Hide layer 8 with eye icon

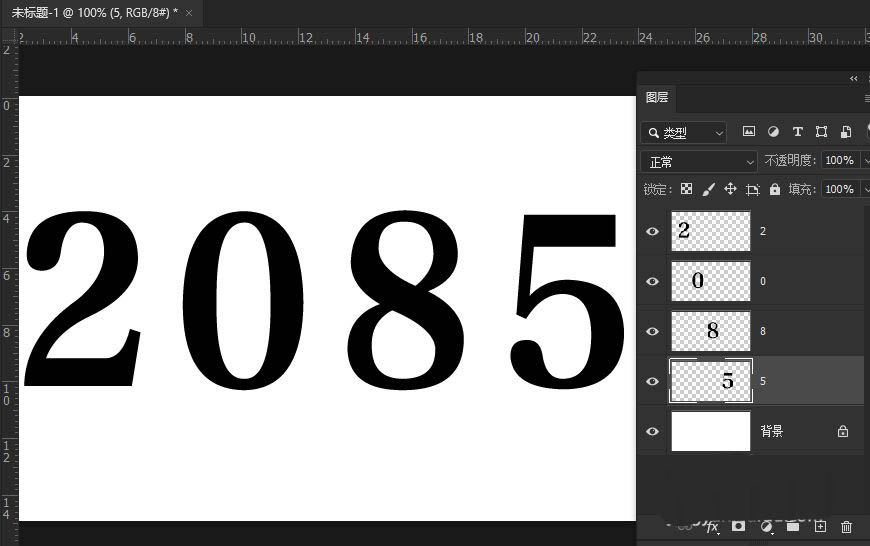[x=652, y=331]
